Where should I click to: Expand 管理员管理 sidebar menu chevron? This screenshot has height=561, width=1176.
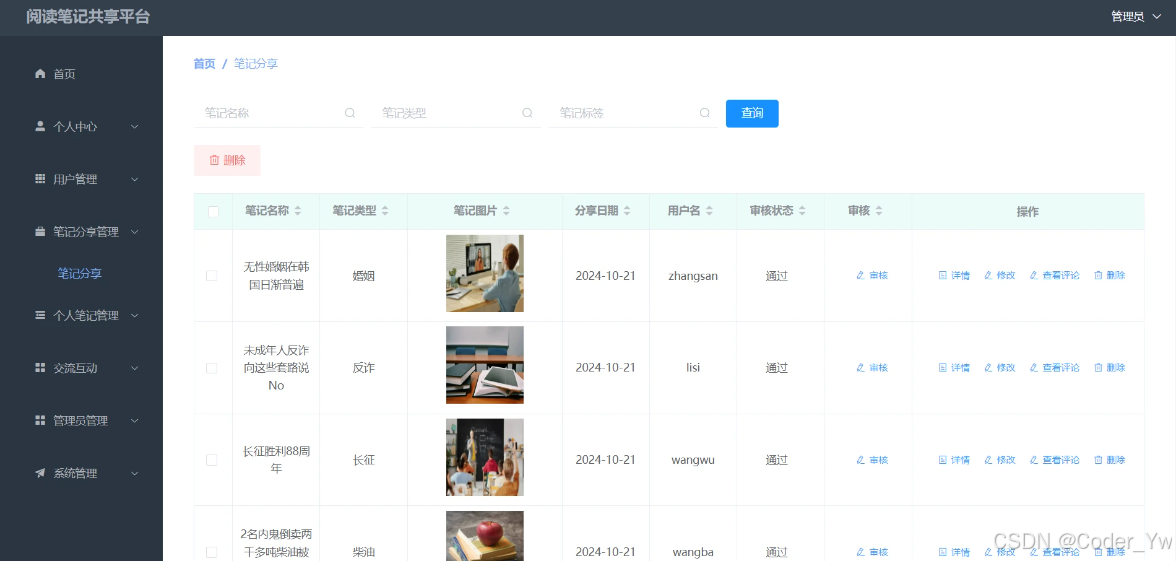[135, 421]
